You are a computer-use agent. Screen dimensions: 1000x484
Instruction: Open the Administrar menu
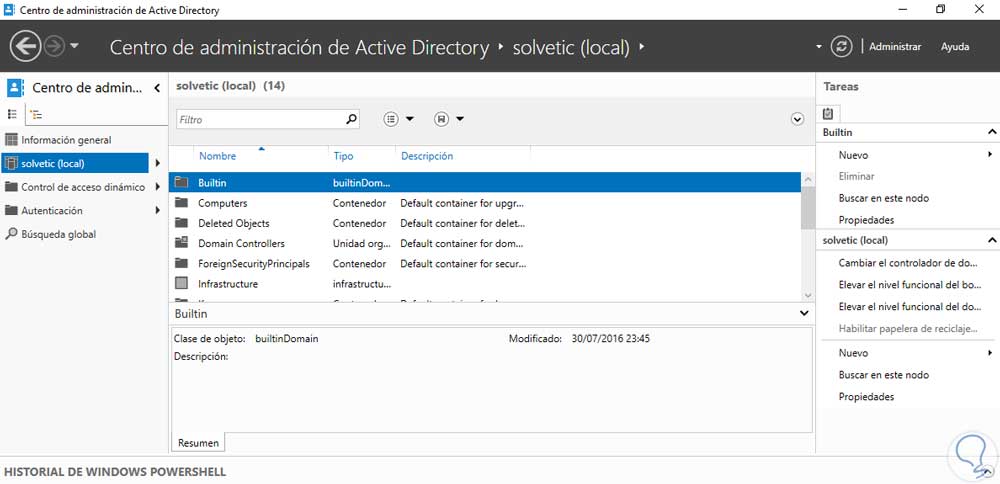pyautogui.click(x=895, y=47)
